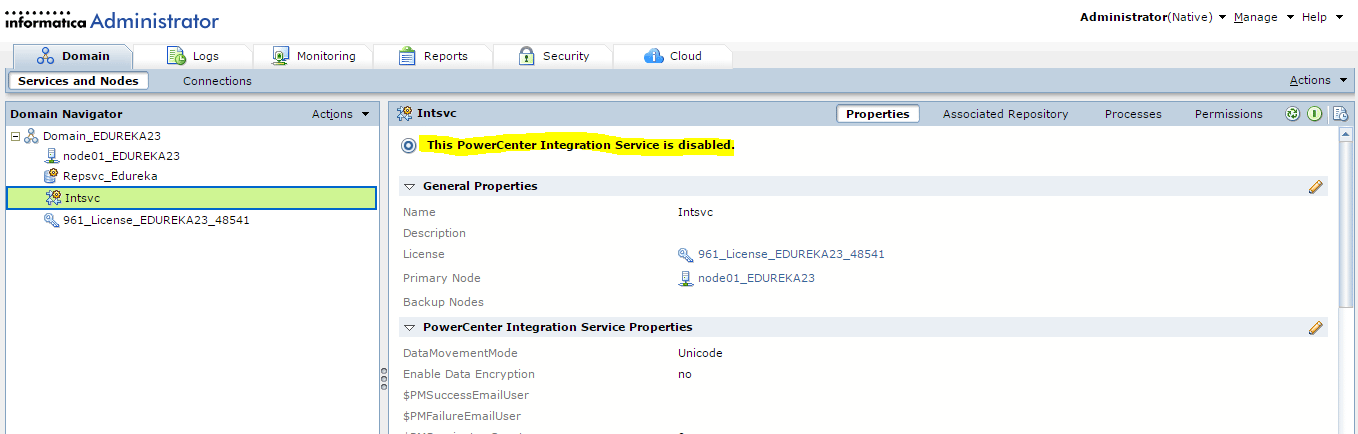Click the Repsvc_Edureka repository service icon
This screenshot has width=1358, height=434.
click(51, 176)
